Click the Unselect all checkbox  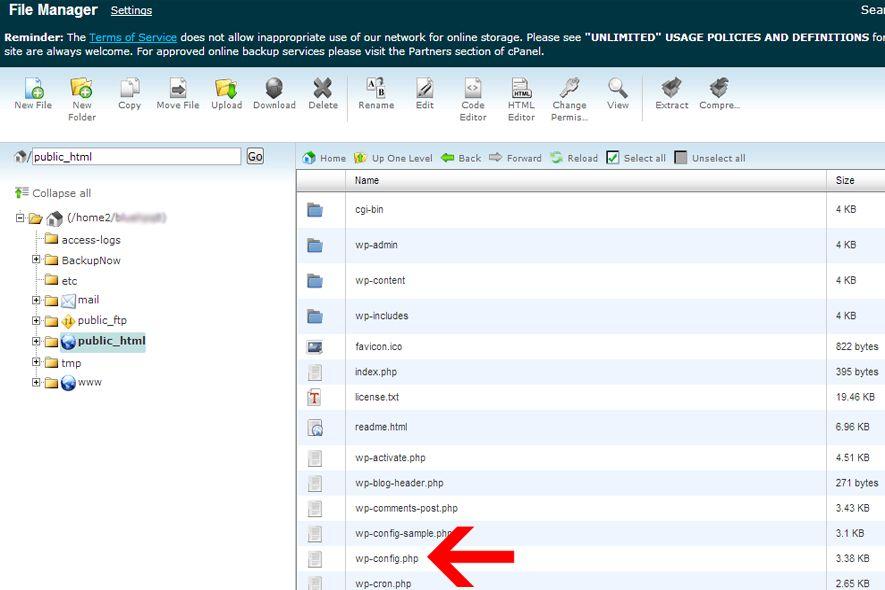(x=681, y=158)
